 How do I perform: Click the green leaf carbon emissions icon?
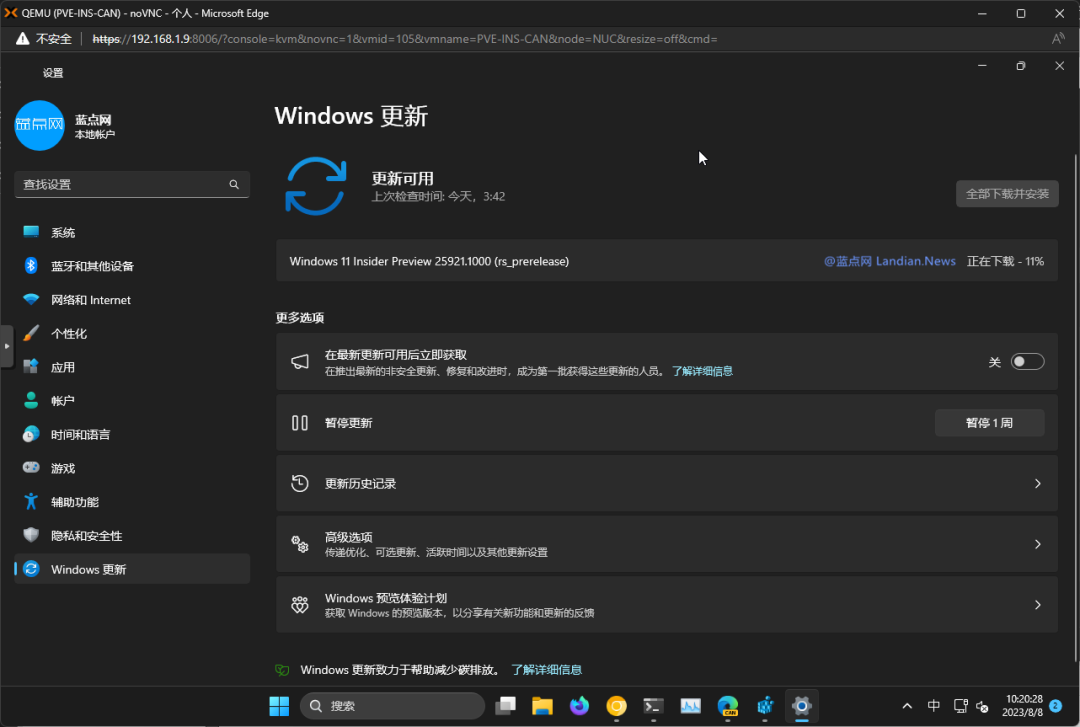tap(282, 669)
